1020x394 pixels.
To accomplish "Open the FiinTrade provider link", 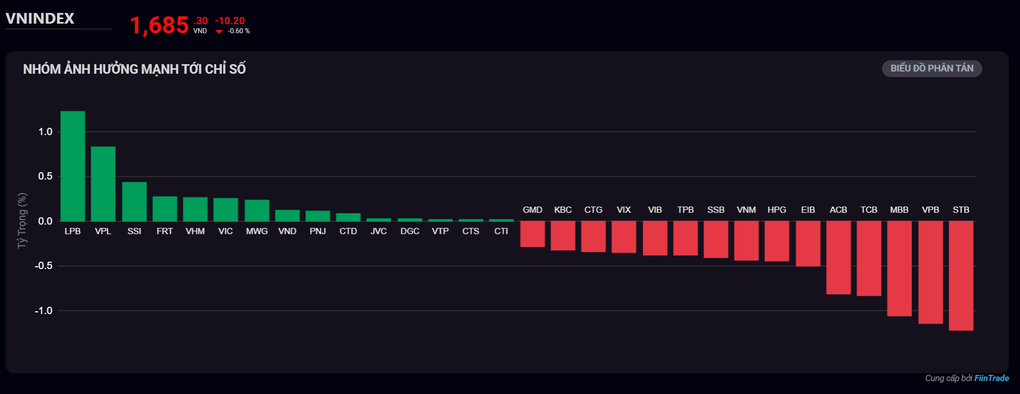I will [992, 378].
